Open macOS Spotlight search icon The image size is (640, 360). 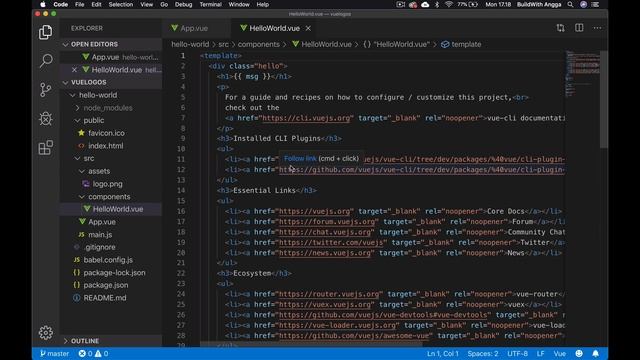tap(570, 4)
